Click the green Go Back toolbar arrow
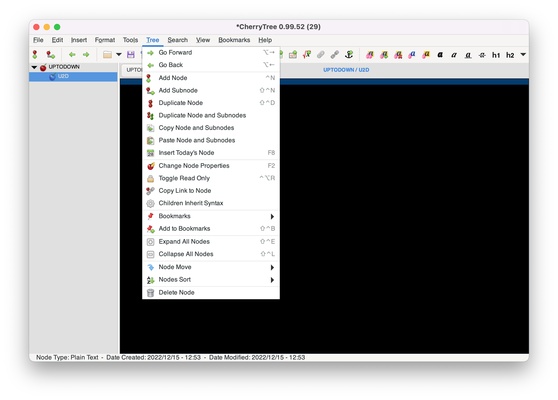This screenshot has height=400, width=558. (x=72, y=54)
